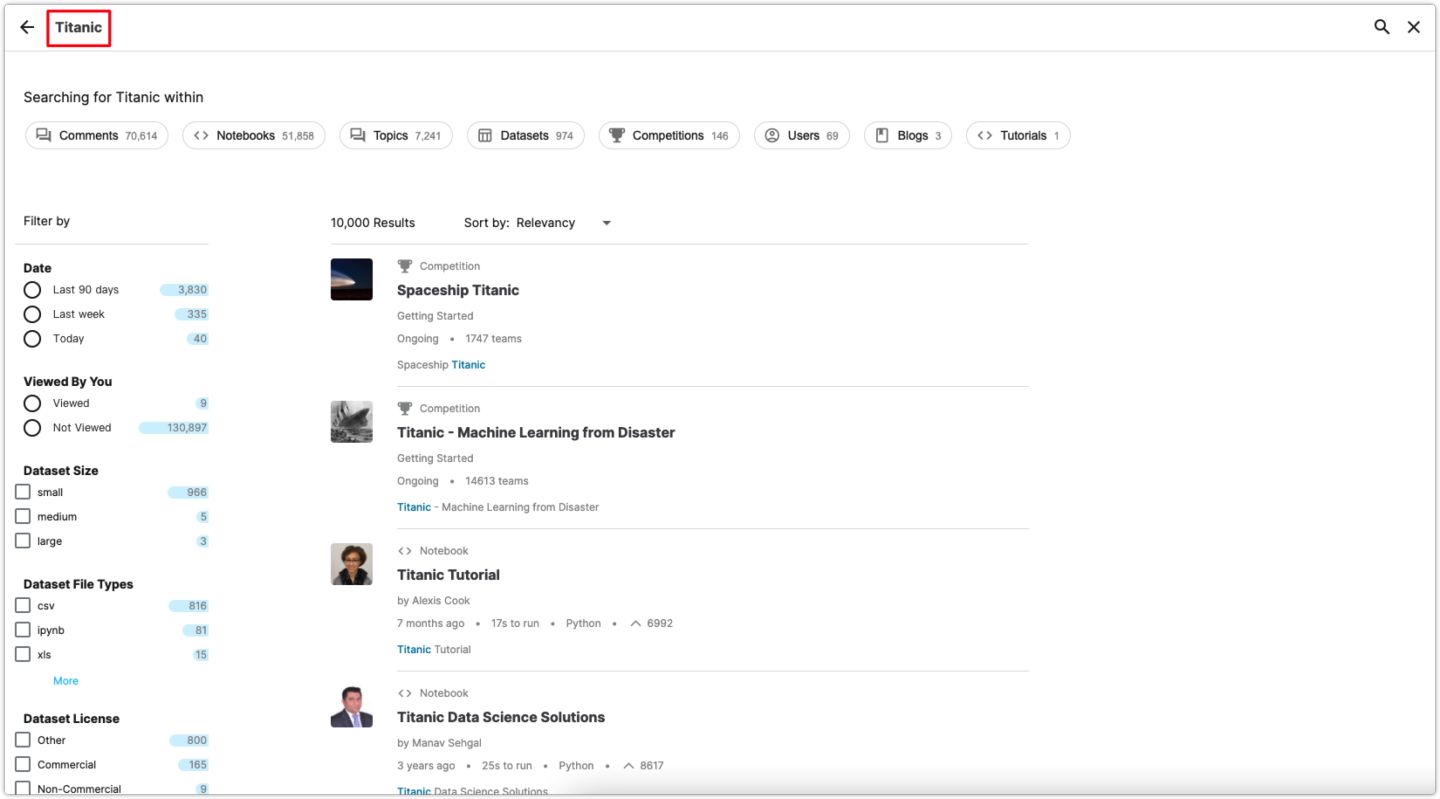Click Manav Sehgal's avatar thumbnail
Screen dimensions: 1440x799
(x=352, y=706)
